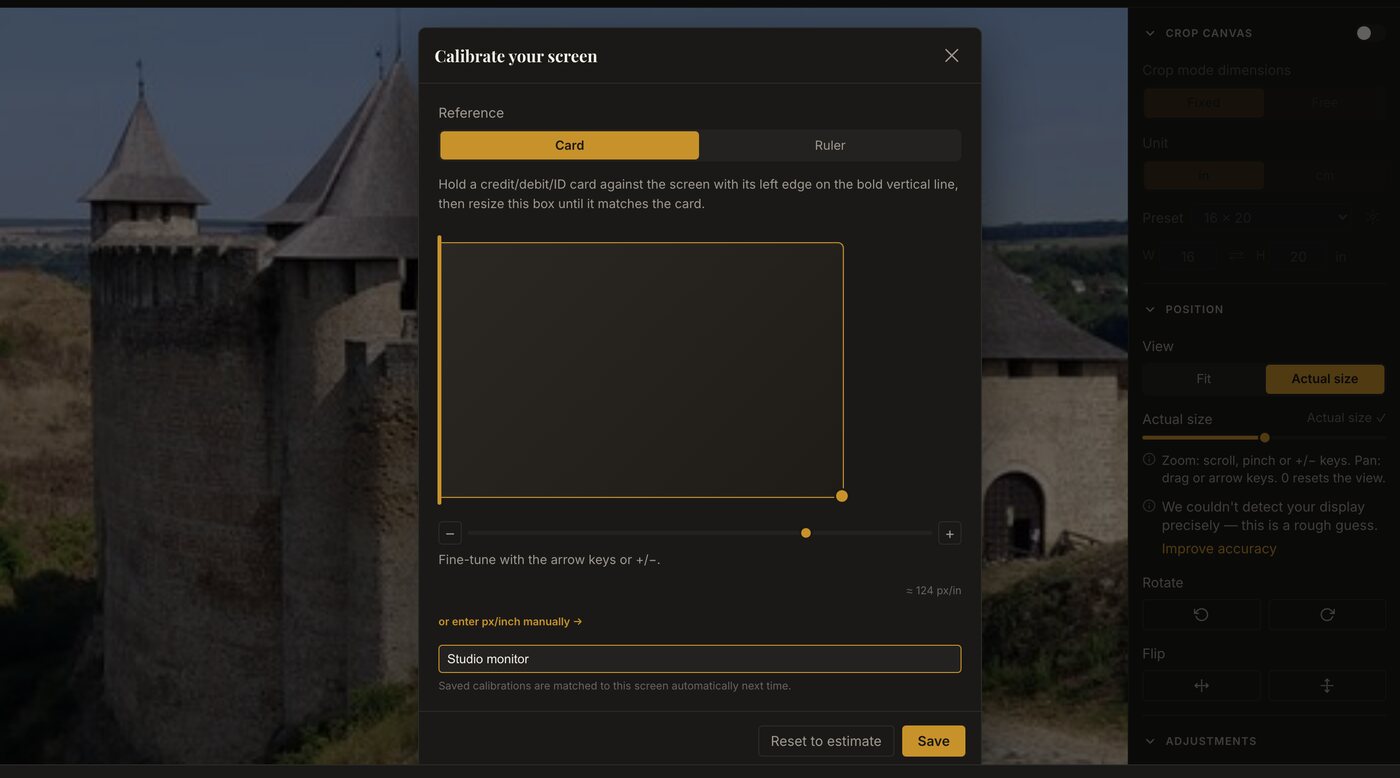1400x778 pixels.
Task: Click the corner handle of the card box
Action: 842,496
